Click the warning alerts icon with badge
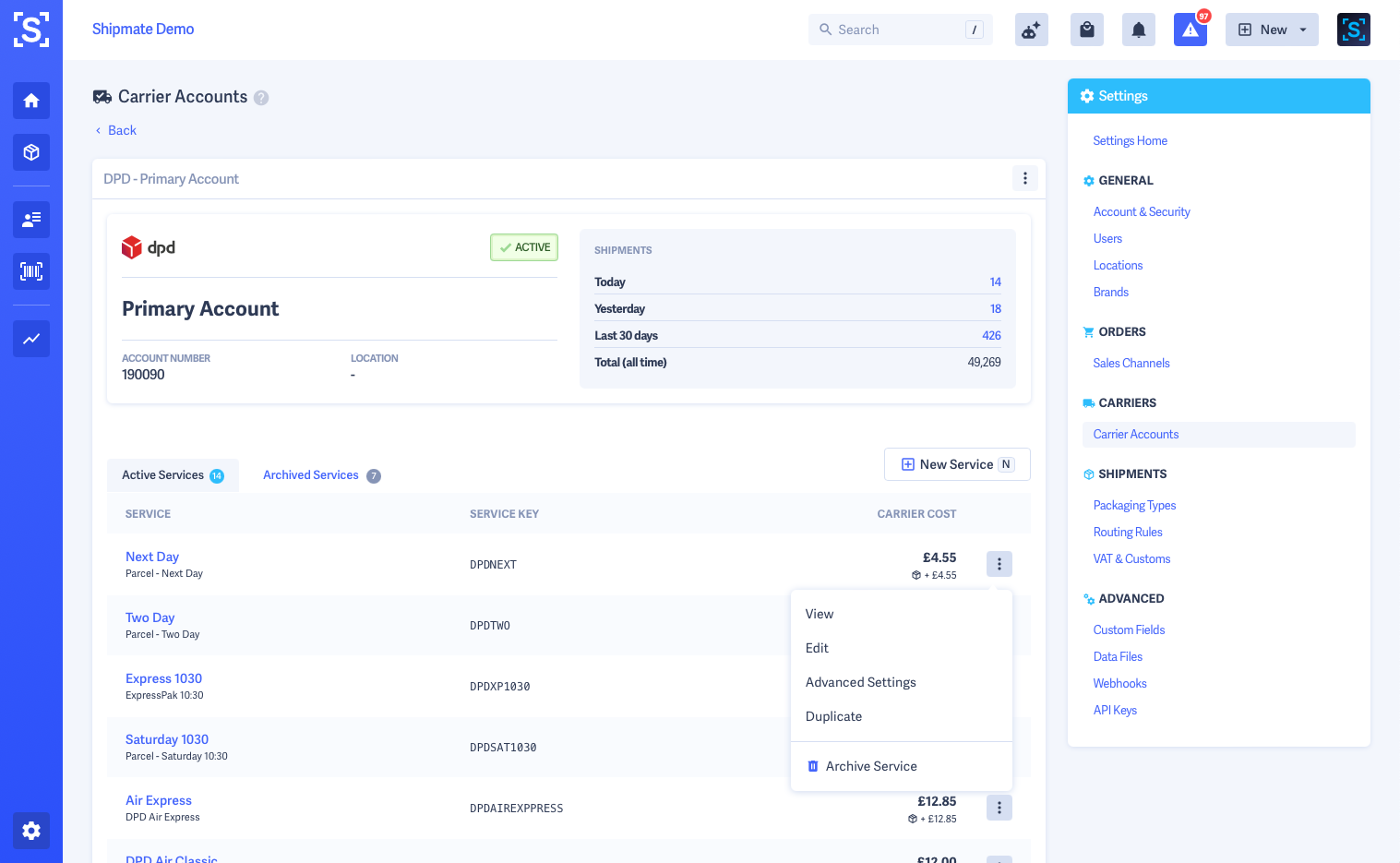This screenshot has height=863, width=1400. point(1190,30)
